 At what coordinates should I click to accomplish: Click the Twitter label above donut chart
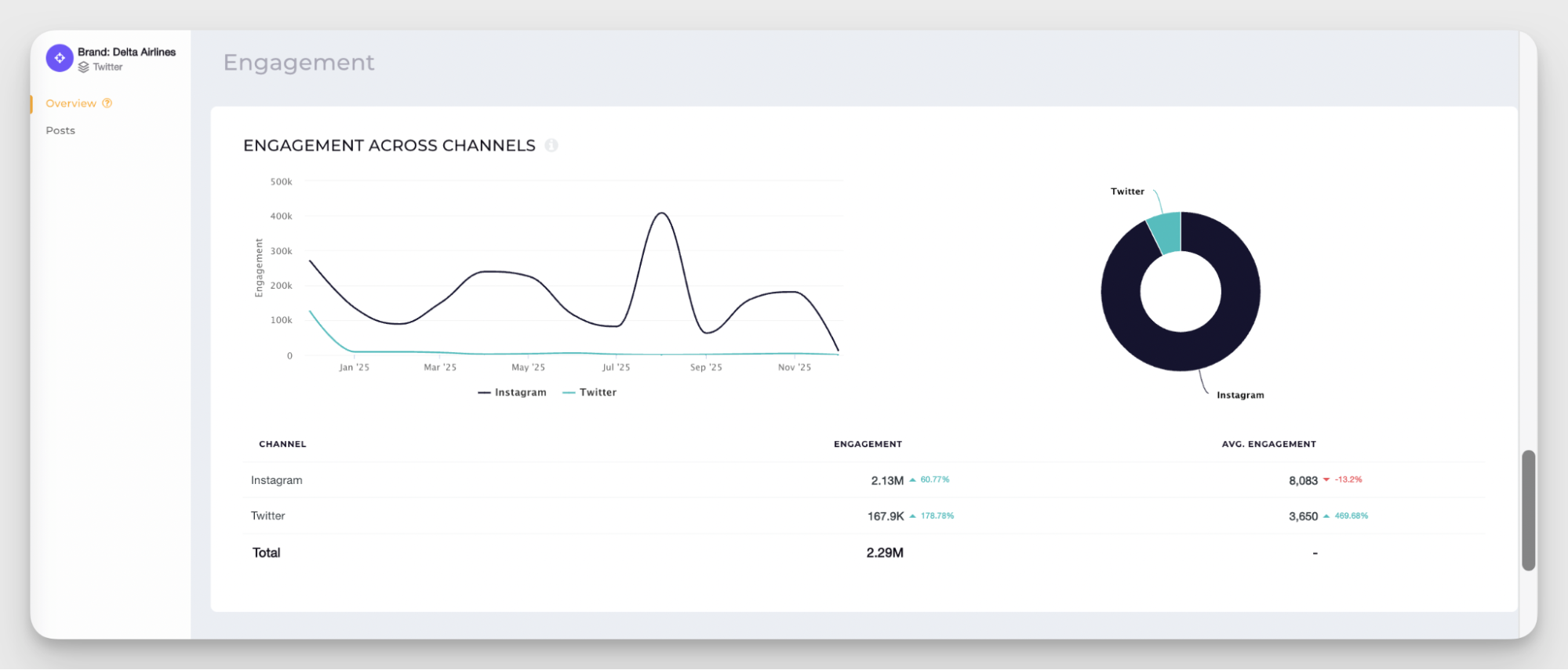1127,191
